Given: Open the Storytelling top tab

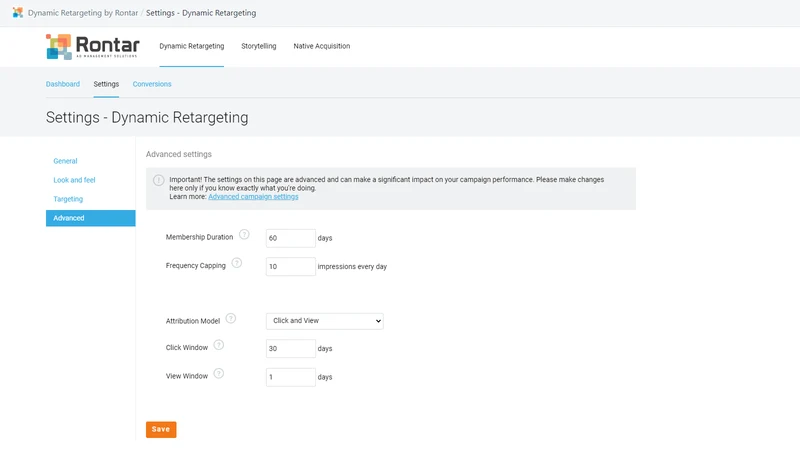Looking at the screenshot, I should tap(259, 46).
